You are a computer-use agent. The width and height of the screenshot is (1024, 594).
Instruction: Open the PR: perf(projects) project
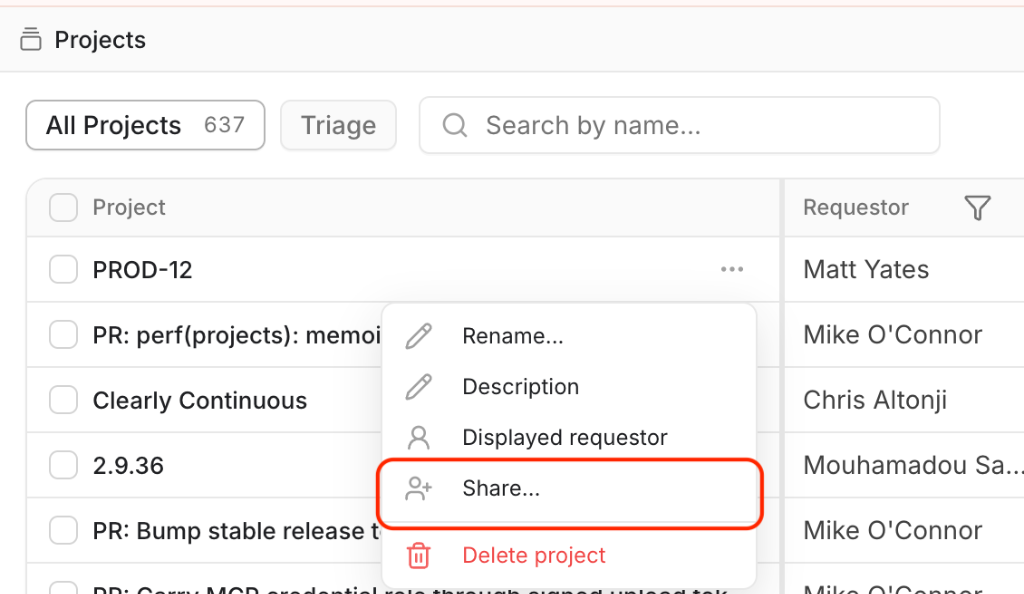(236, 335)
